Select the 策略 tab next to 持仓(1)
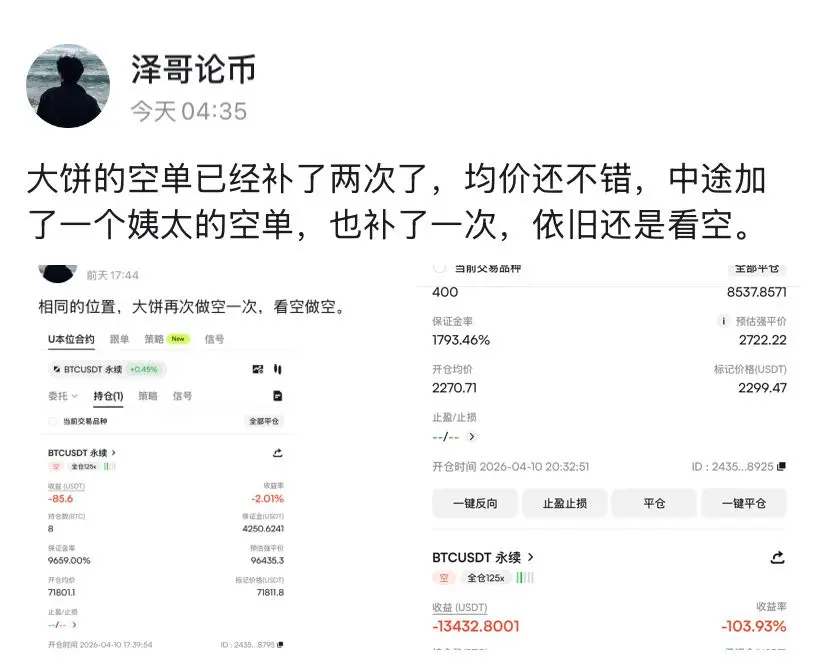828x664 pixels. [148, 396]
